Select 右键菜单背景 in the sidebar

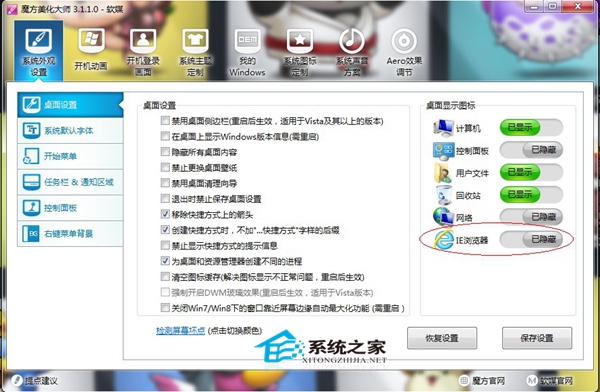(70, 234)
